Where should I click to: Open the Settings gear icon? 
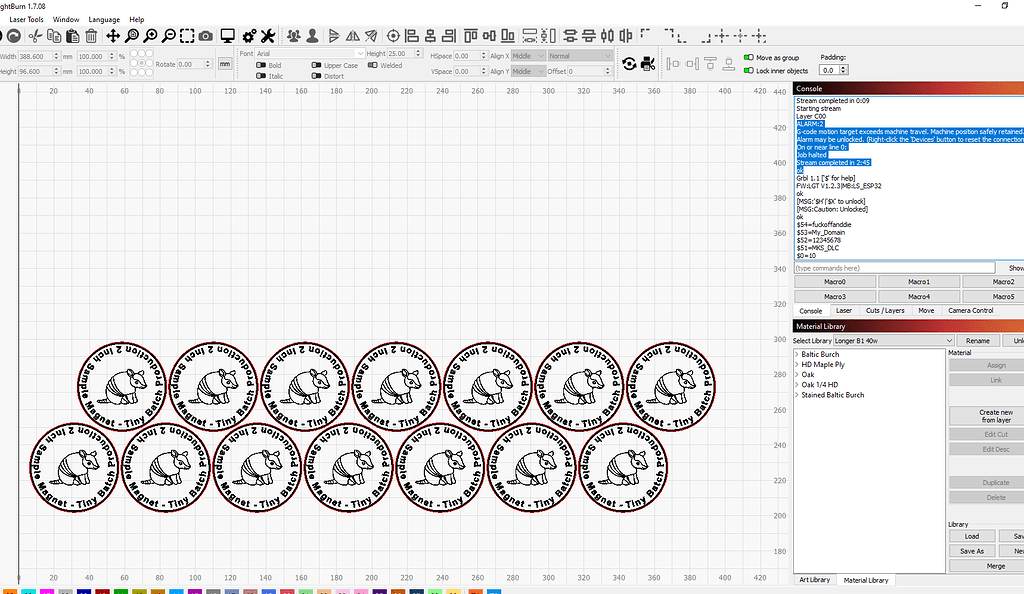249,34
